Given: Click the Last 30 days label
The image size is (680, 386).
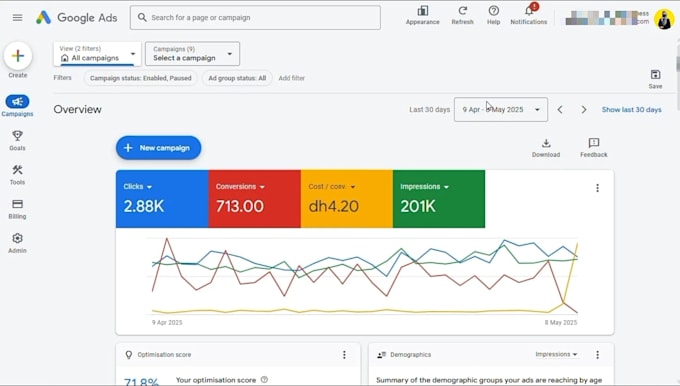Looking at the screenshot, I should pos(429,110).
